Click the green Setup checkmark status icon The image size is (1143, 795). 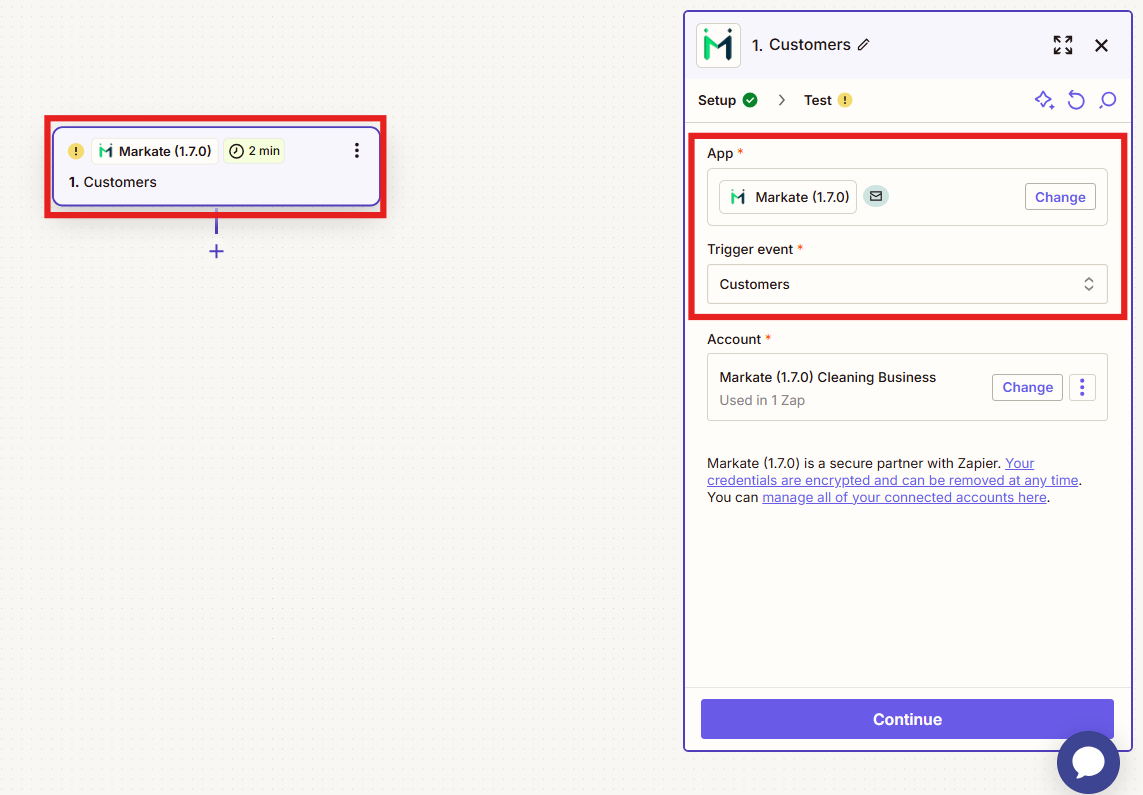pyautogui.click(x=750, y=100)
